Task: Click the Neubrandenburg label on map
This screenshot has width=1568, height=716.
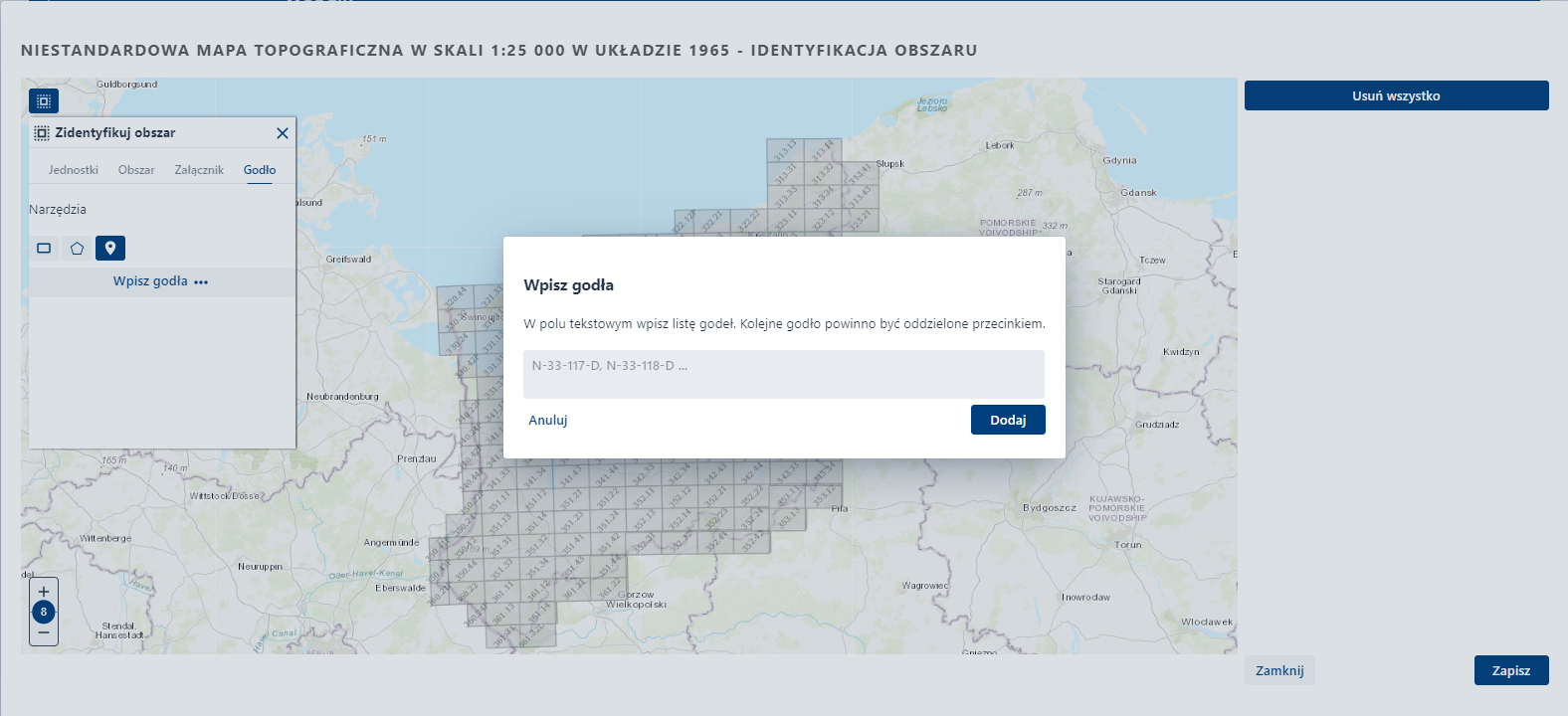Action: point(342,397)
